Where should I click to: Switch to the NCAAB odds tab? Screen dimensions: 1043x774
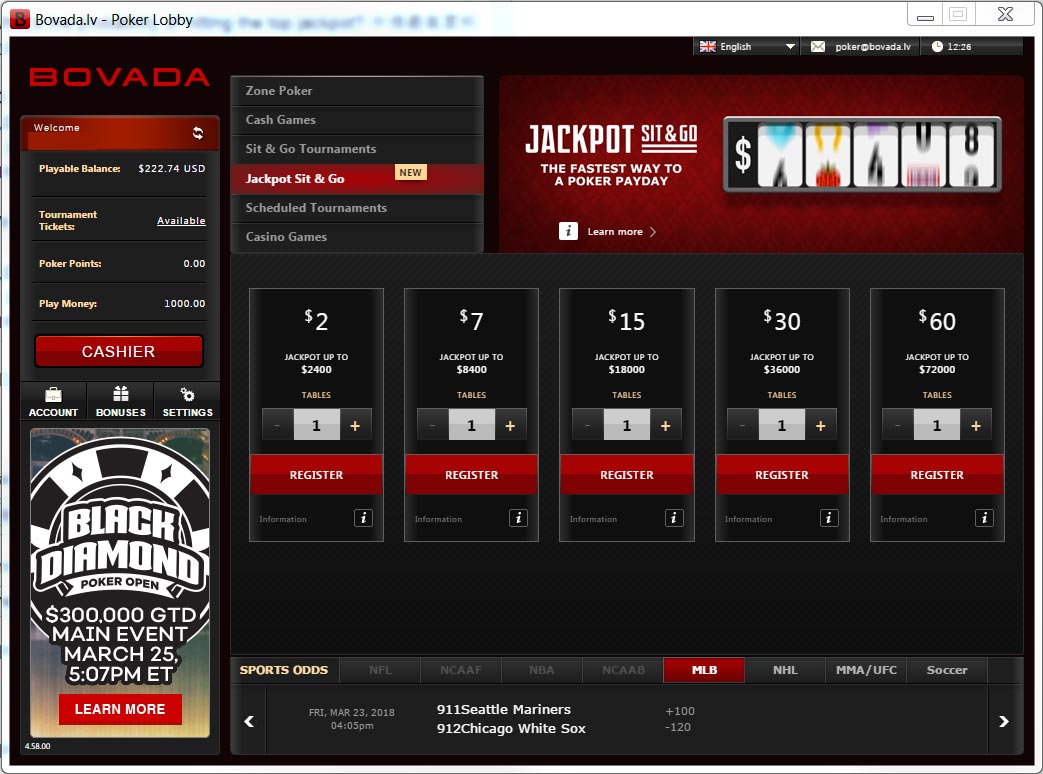coord(623,670)
